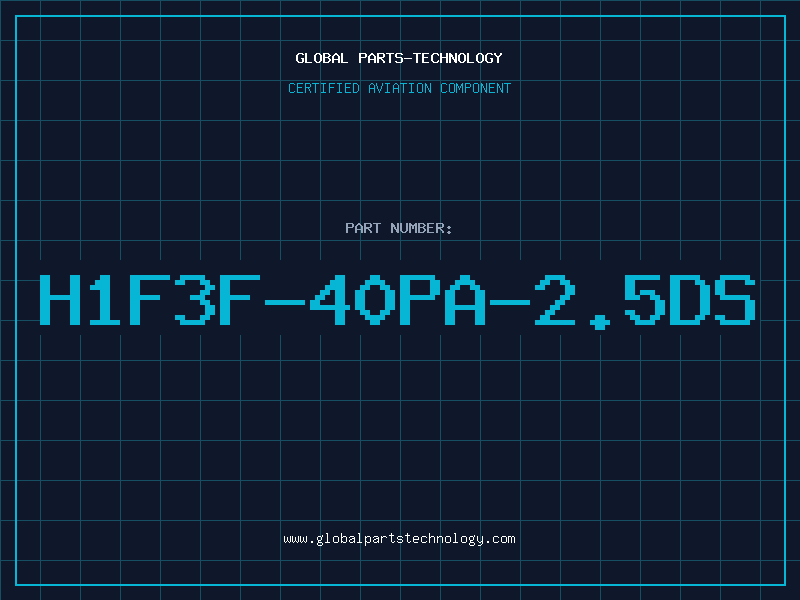The image size is (800, 600).
Task: Click the large digit 5 in the part number
Action: [645, 300]
